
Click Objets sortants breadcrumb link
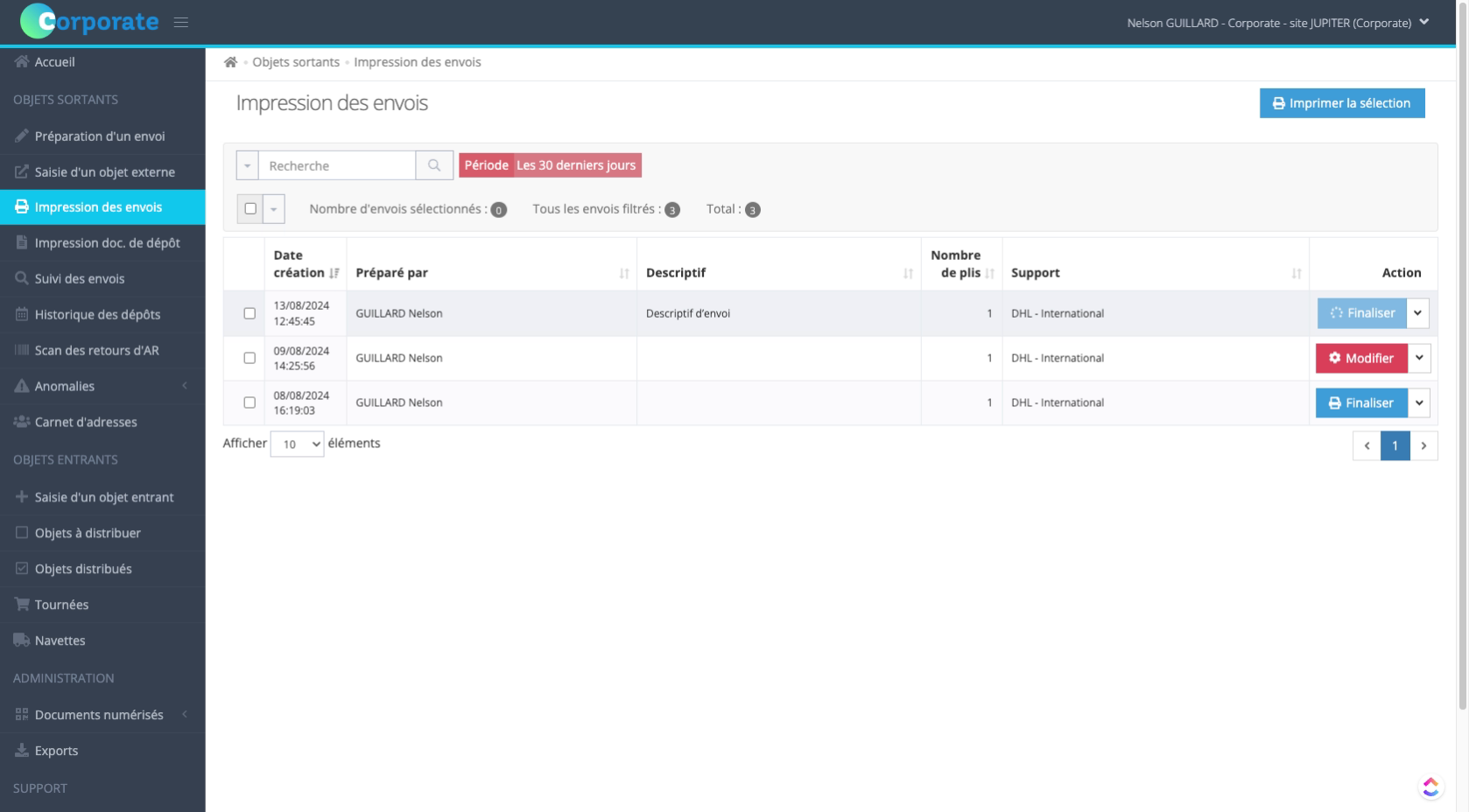coord(296,62)
